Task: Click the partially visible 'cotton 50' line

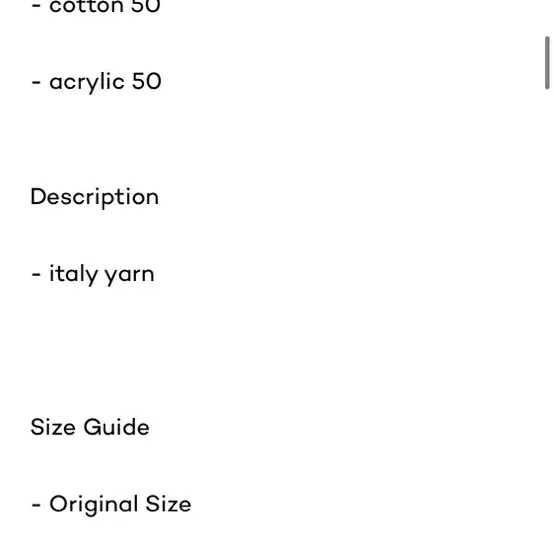Action: tap(96, 6)
